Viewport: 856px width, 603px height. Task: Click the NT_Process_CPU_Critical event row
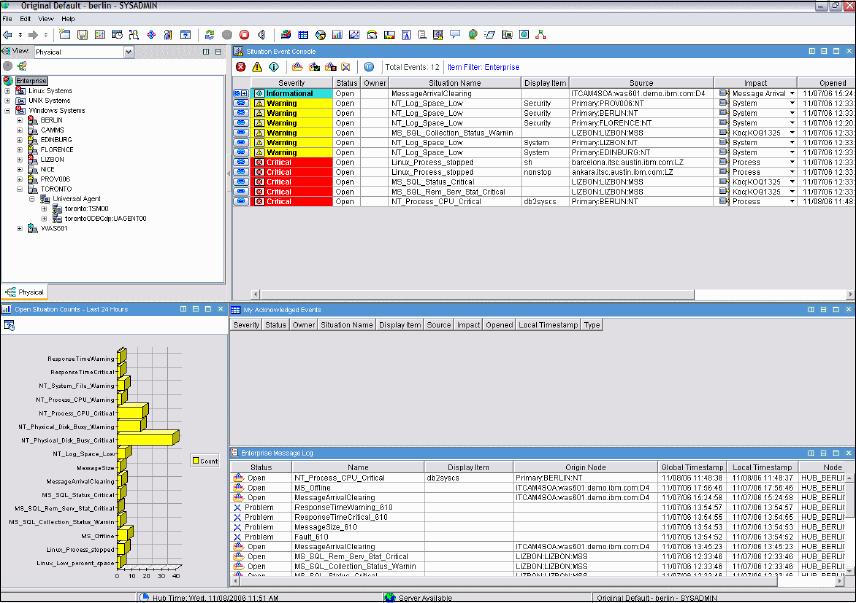click(543, 201)
